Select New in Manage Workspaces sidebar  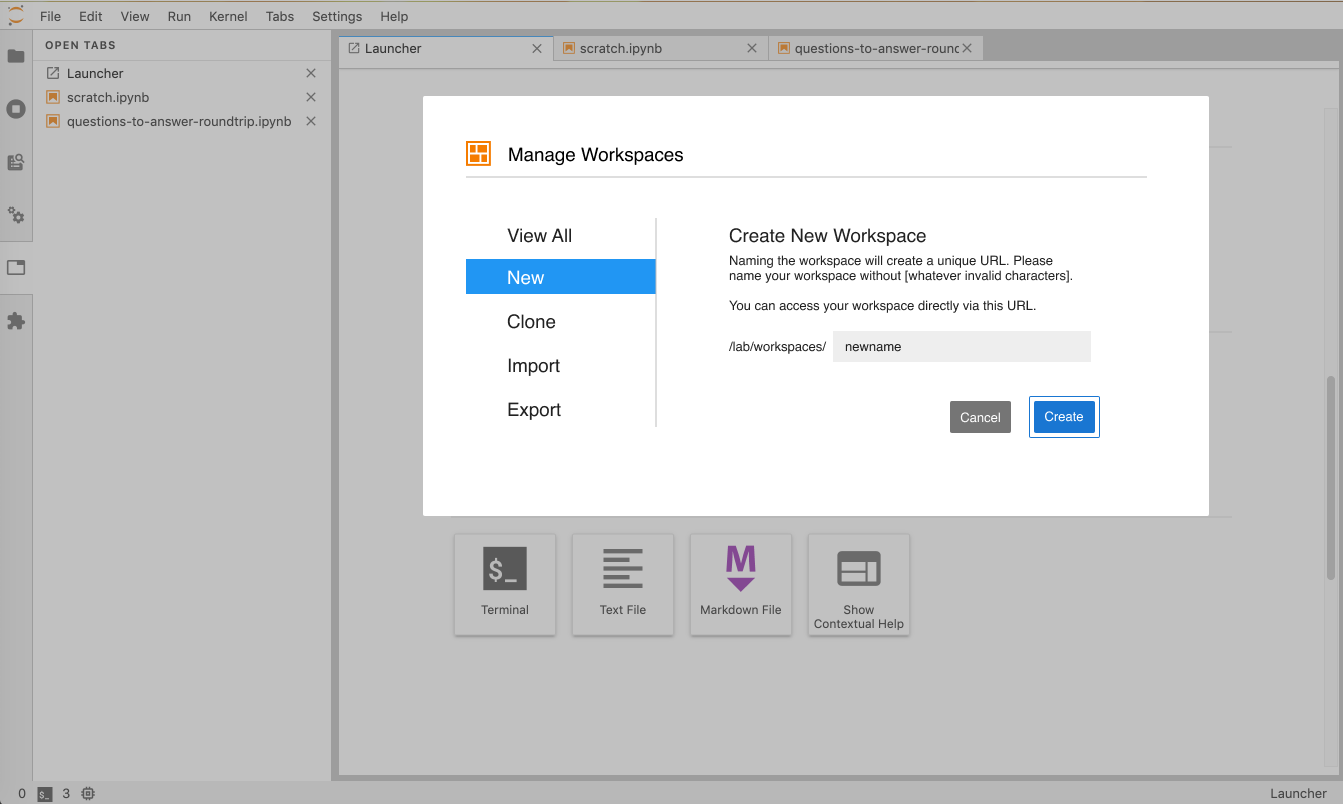point(561,277)
